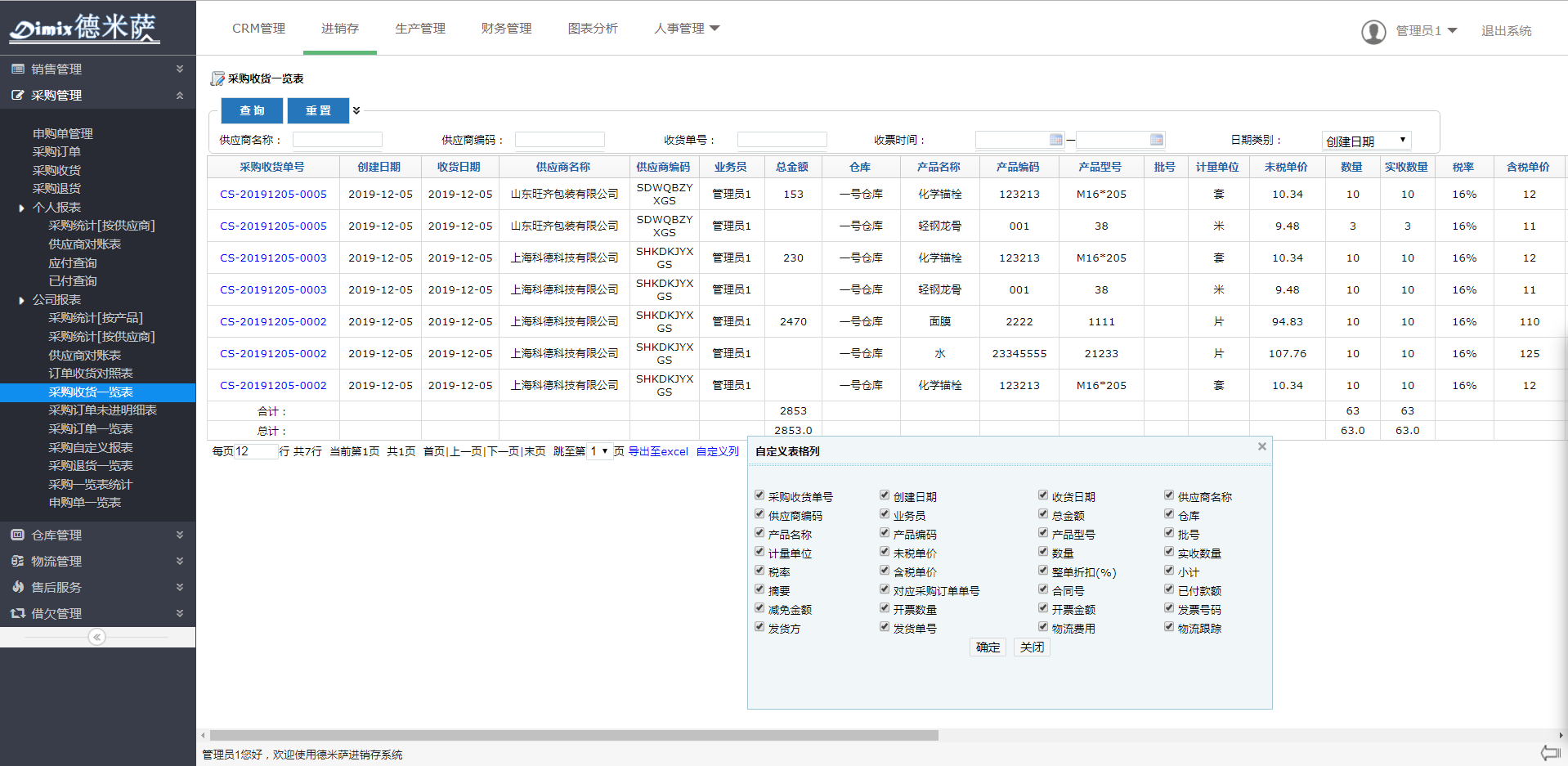The height and width of the screenshot is (766, 1568).
Task: Click the scrollbar right arrow
Action: [1561, 735]
